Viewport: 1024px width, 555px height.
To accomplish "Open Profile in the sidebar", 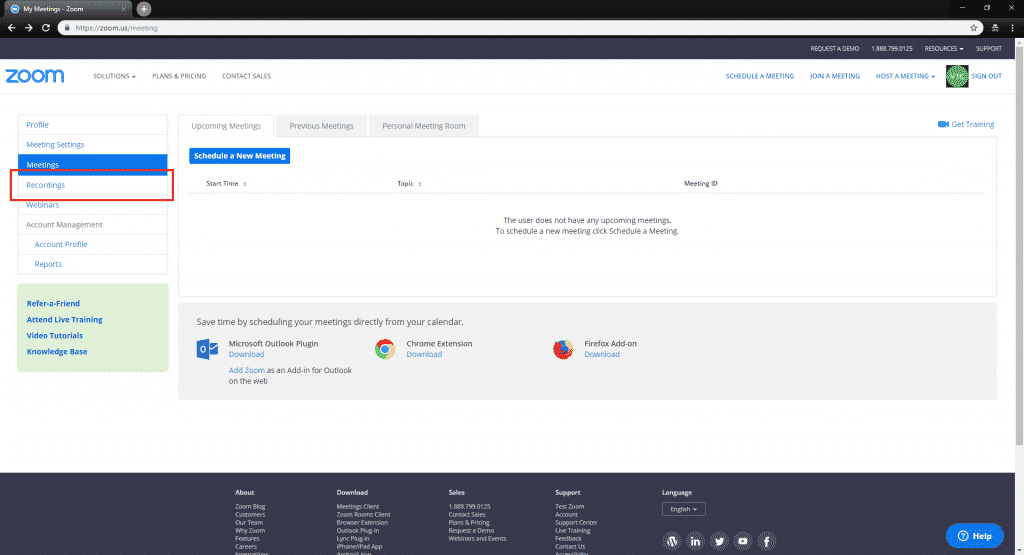I will 37,125.
